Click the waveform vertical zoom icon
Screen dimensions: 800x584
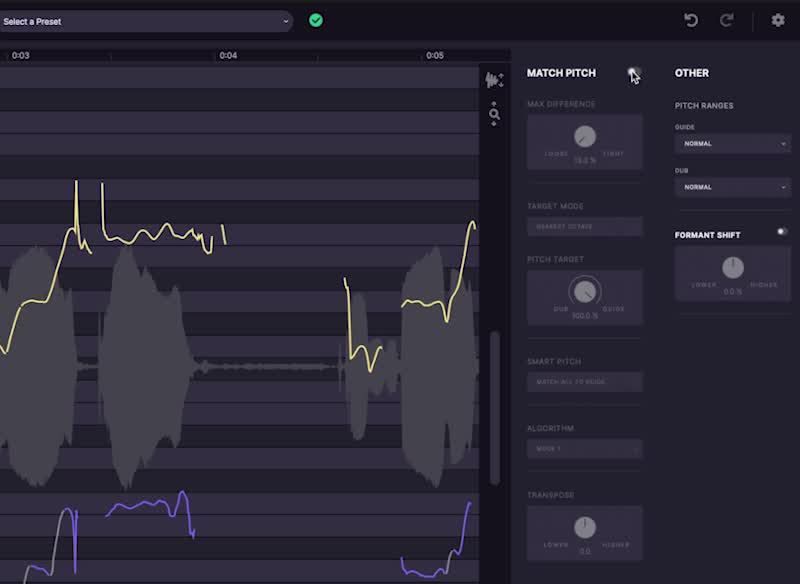(494, 80)
